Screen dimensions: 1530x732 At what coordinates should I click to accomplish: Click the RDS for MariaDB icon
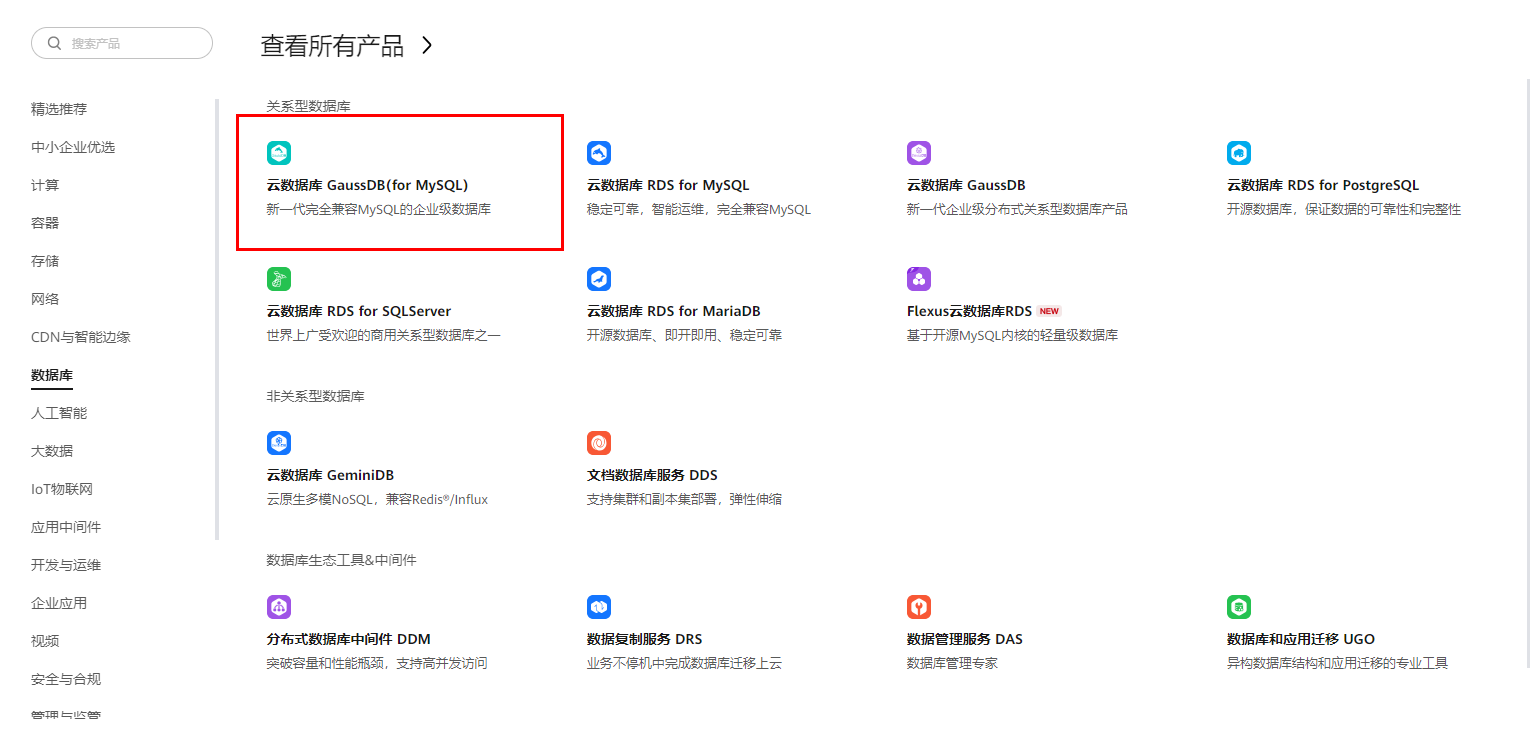(599, 279)
